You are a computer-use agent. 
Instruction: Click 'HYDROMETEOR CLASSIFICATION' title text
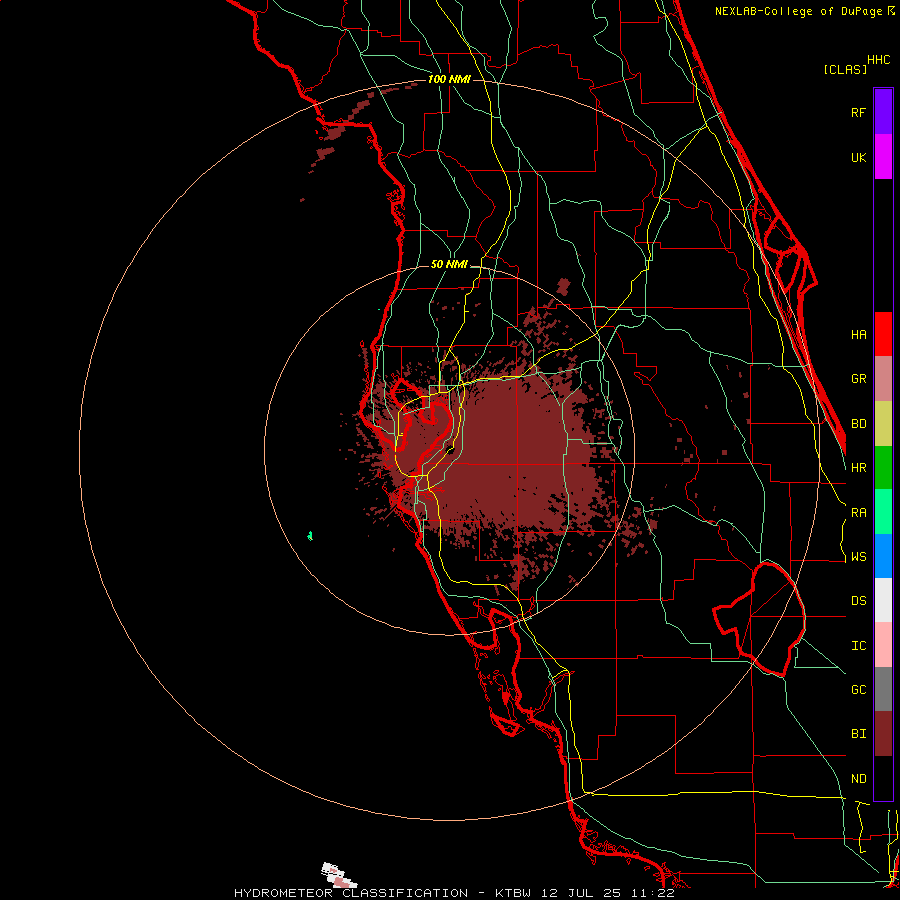351,893
